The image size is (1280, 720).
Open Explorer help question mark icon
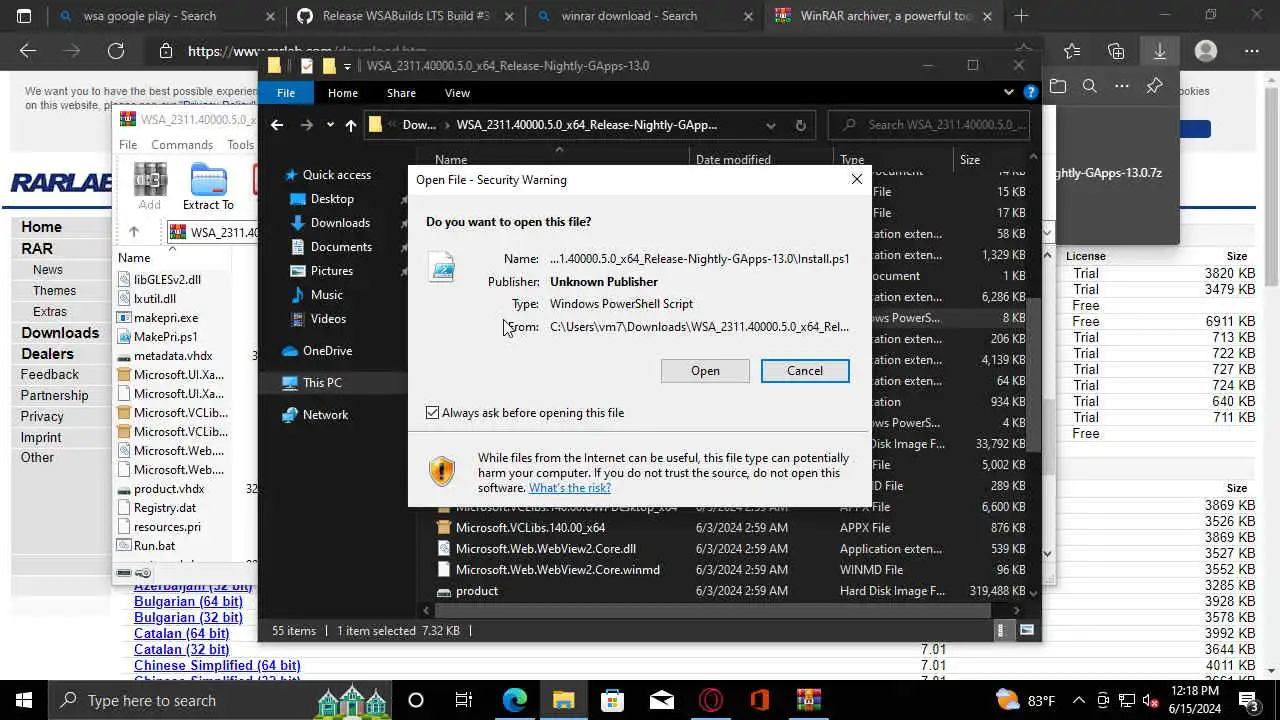coord(1031,92)
